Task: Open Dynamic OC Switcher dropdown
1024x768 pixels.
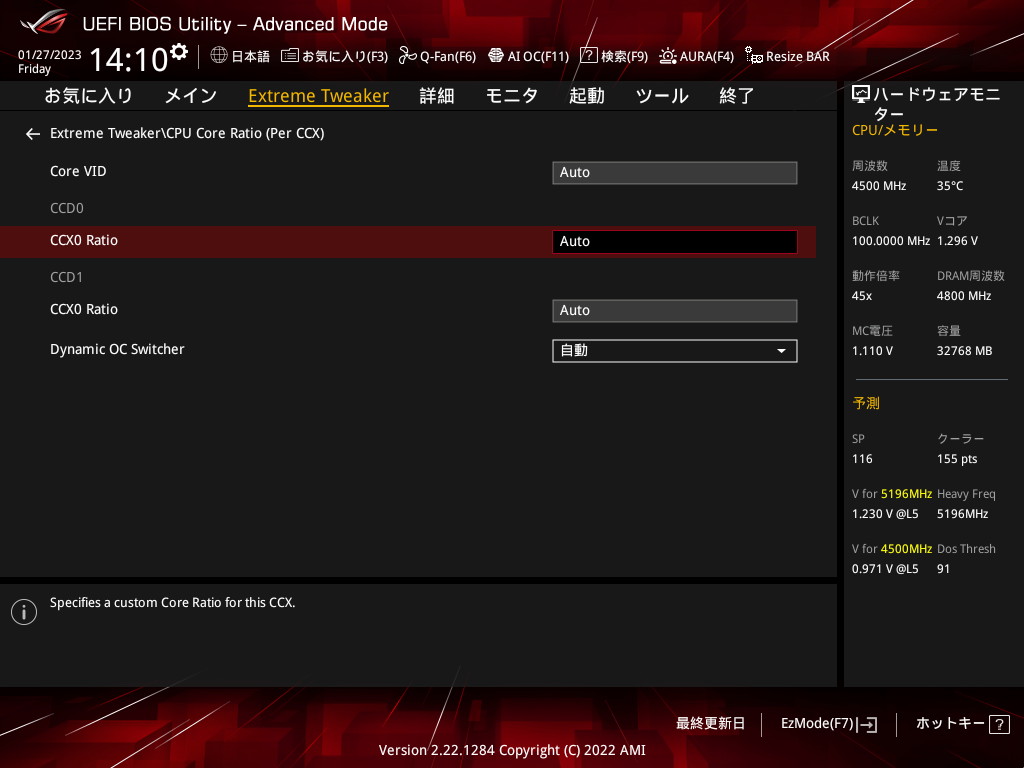Action: pyautogui.click(x=675, y=351)
